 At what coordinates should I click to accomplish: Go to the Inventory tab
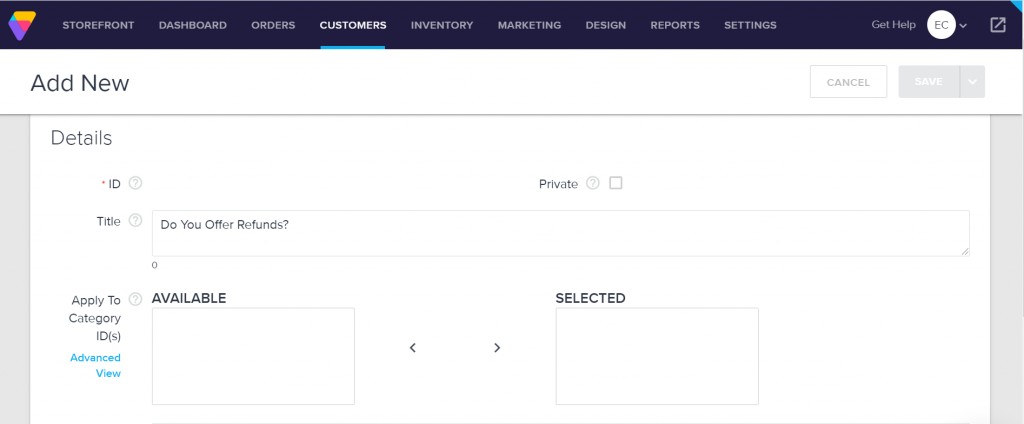click(441, 25)
